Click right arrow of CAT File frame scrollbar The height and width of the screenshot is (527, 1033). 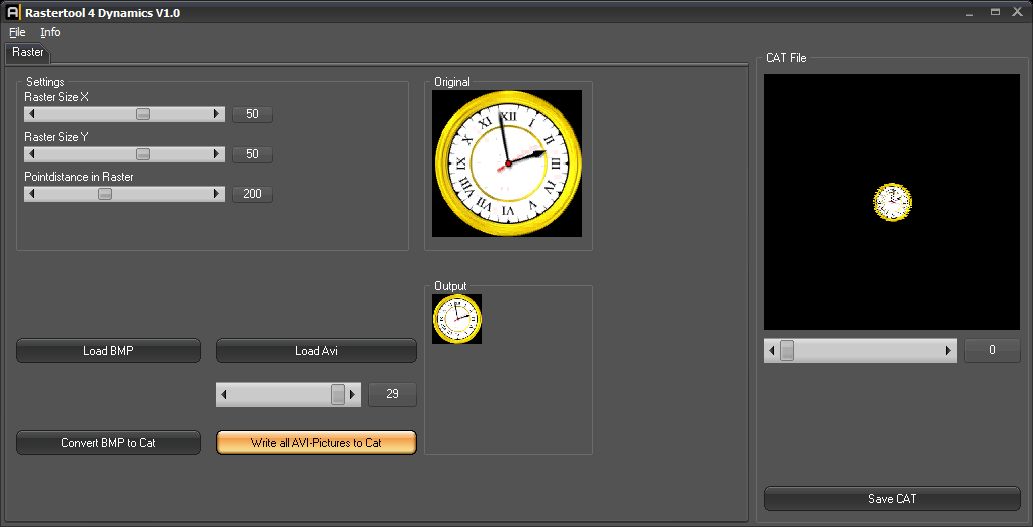949,351
